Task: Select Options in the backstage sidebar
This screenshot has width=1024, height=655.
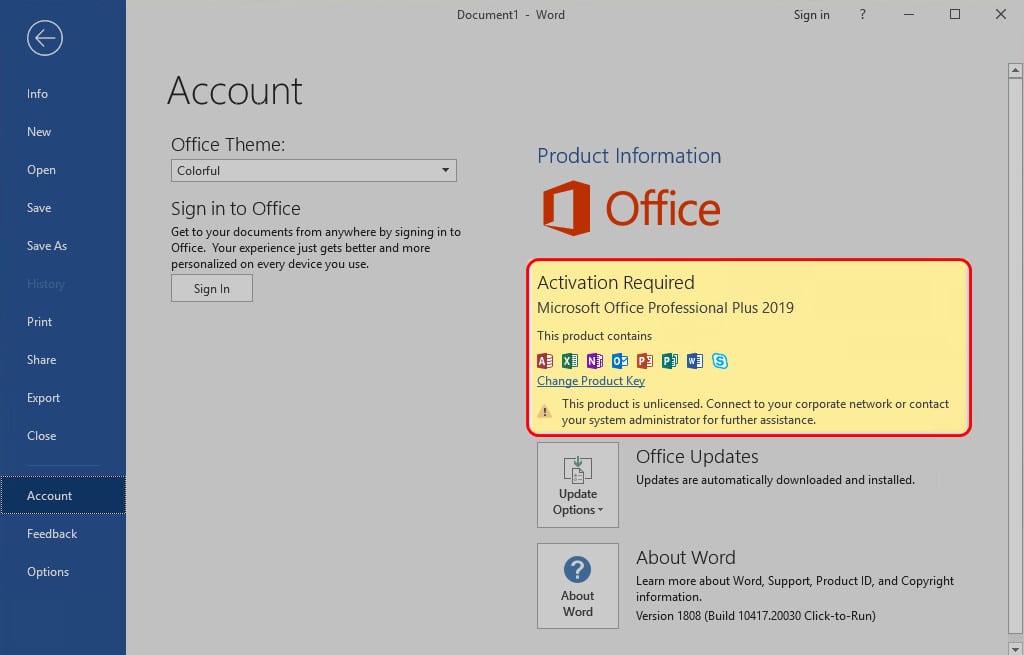Action: [48, 571]
